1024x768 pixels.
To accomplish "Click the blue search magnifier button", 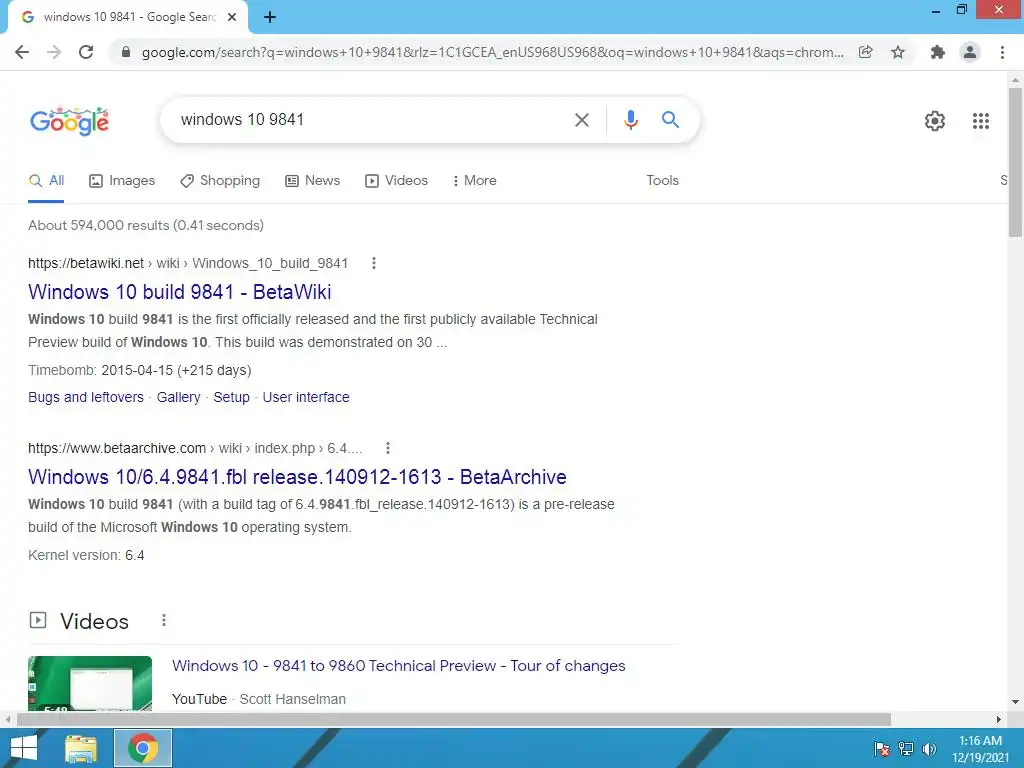I will point(670,120).
